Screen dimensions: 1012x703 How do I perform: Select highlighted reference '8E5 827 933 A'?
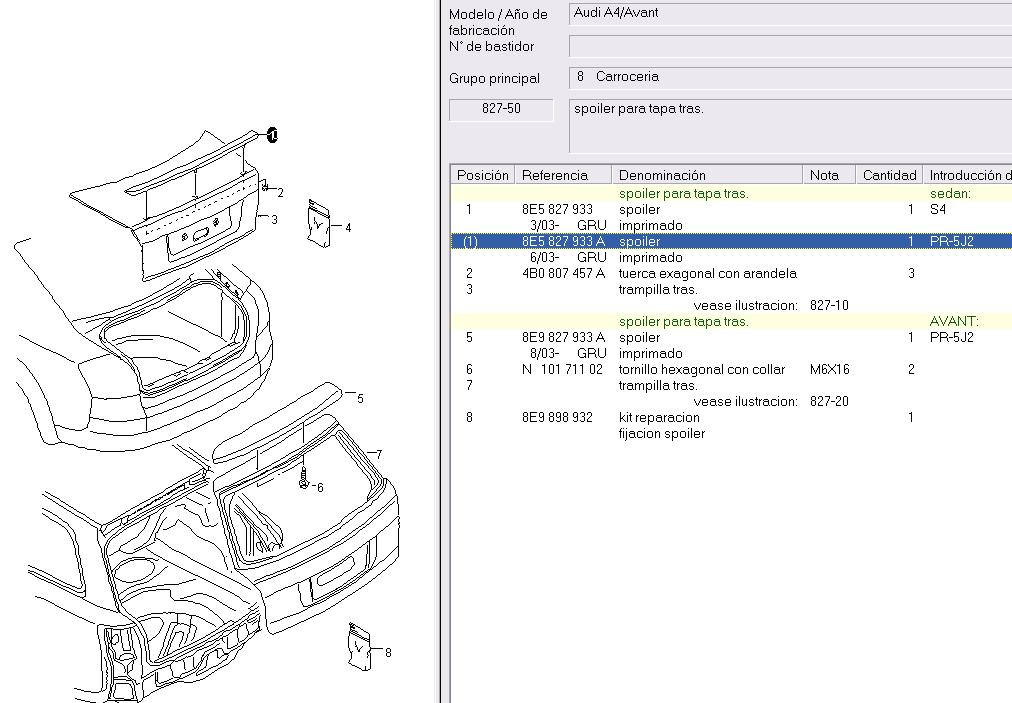563,241
